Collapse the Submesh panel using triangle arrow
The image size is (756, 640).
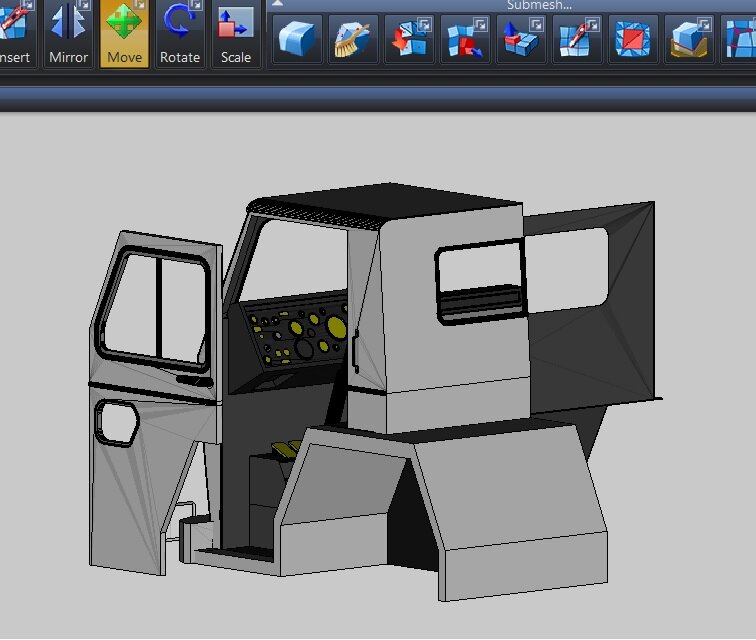click(277, 4)
